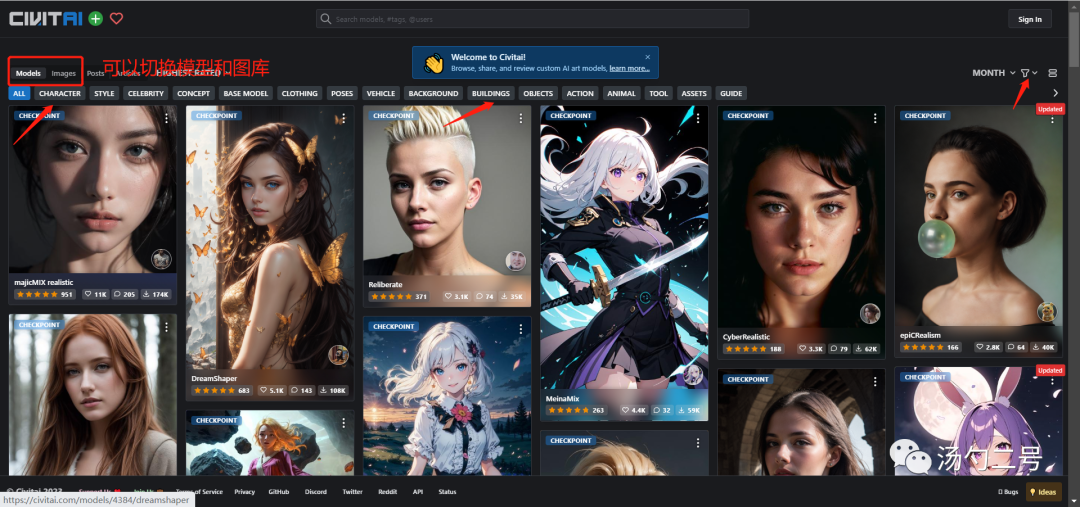Click the learn more link in banner
1080x507 pixels.
click(629, 68)
